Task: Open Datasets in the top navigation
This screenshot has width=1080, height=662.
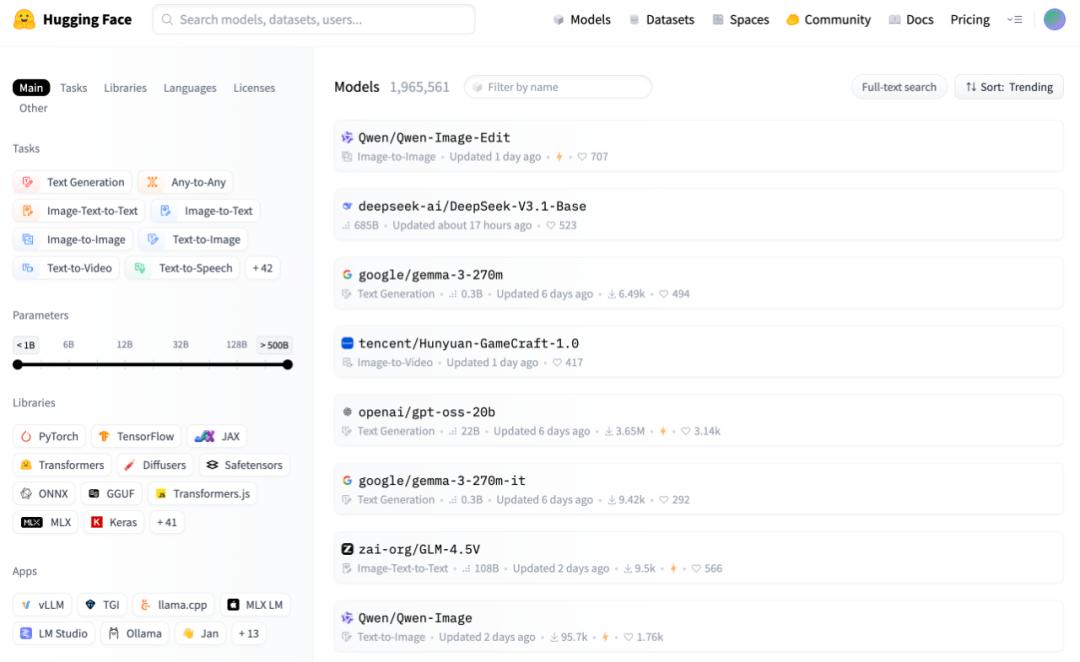Action: pos(661,19)
